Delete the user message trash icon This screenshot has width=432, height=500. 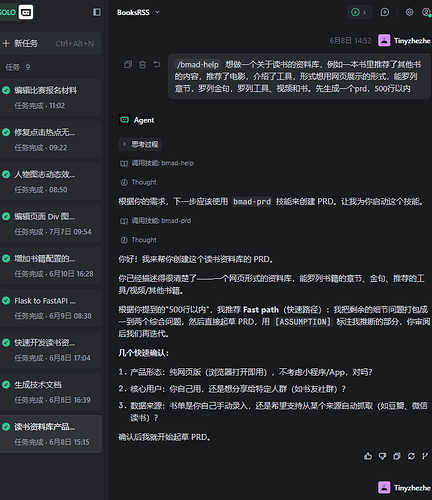point(142,64)
